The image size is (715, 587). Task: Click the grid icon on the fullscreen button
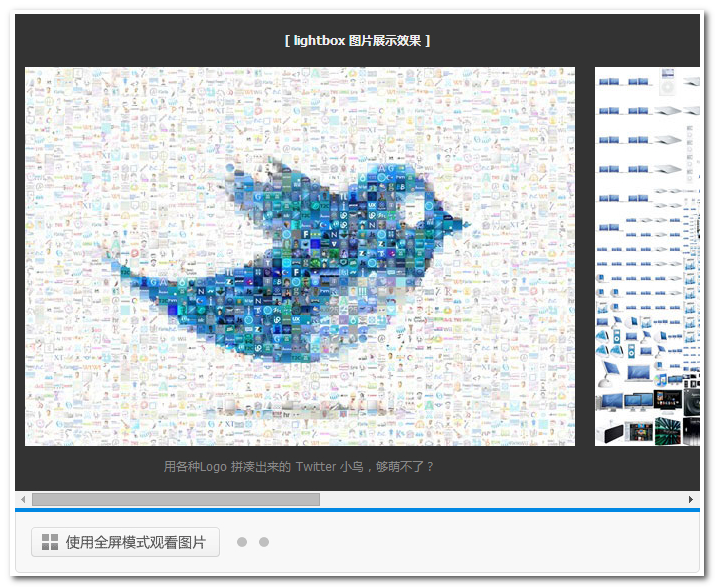(x=50, y=542)
